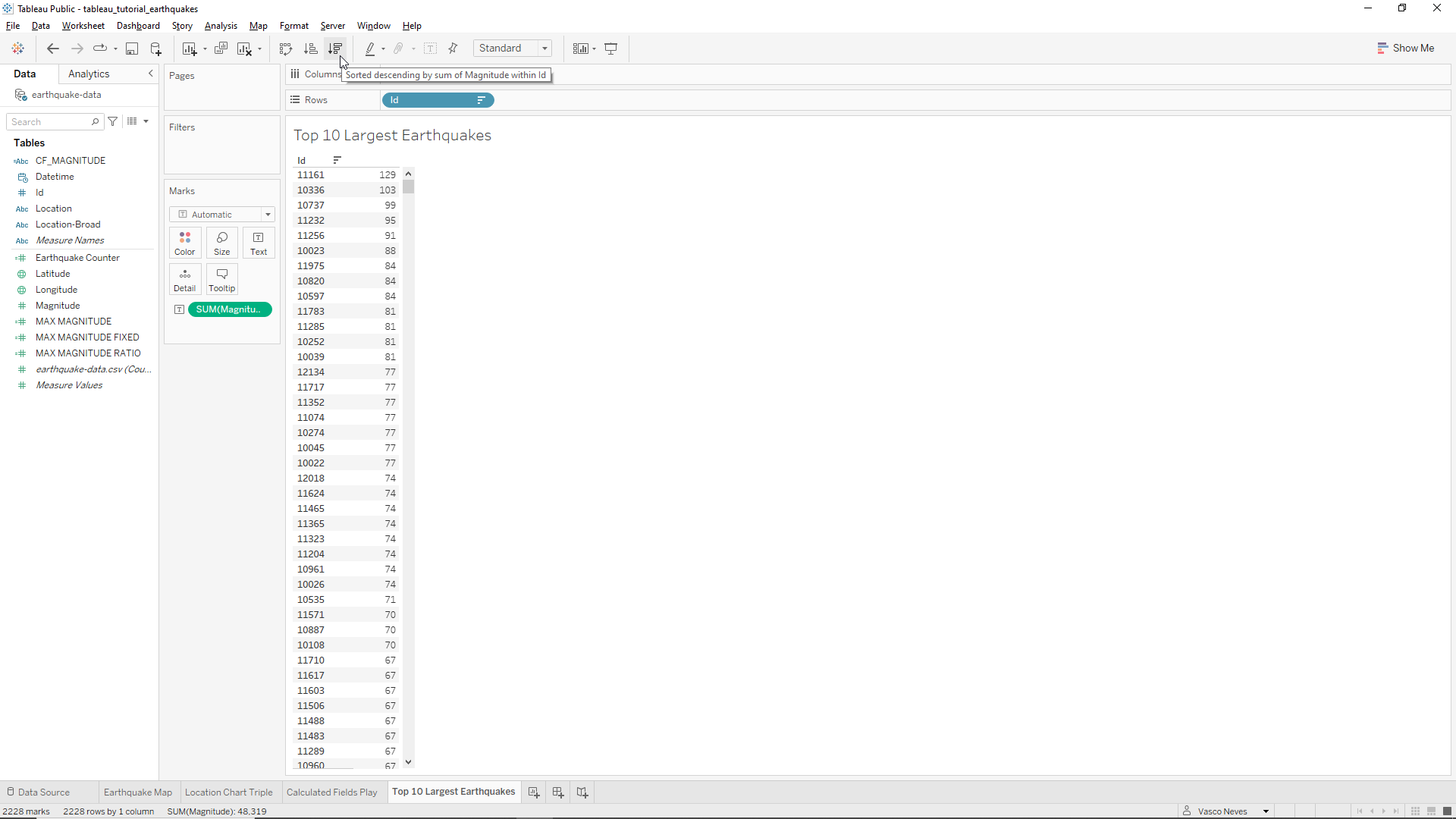Click the Replay animation icon
This screenshot has width=1456, height=819.
pyautogui.click(x=99, y=49)
